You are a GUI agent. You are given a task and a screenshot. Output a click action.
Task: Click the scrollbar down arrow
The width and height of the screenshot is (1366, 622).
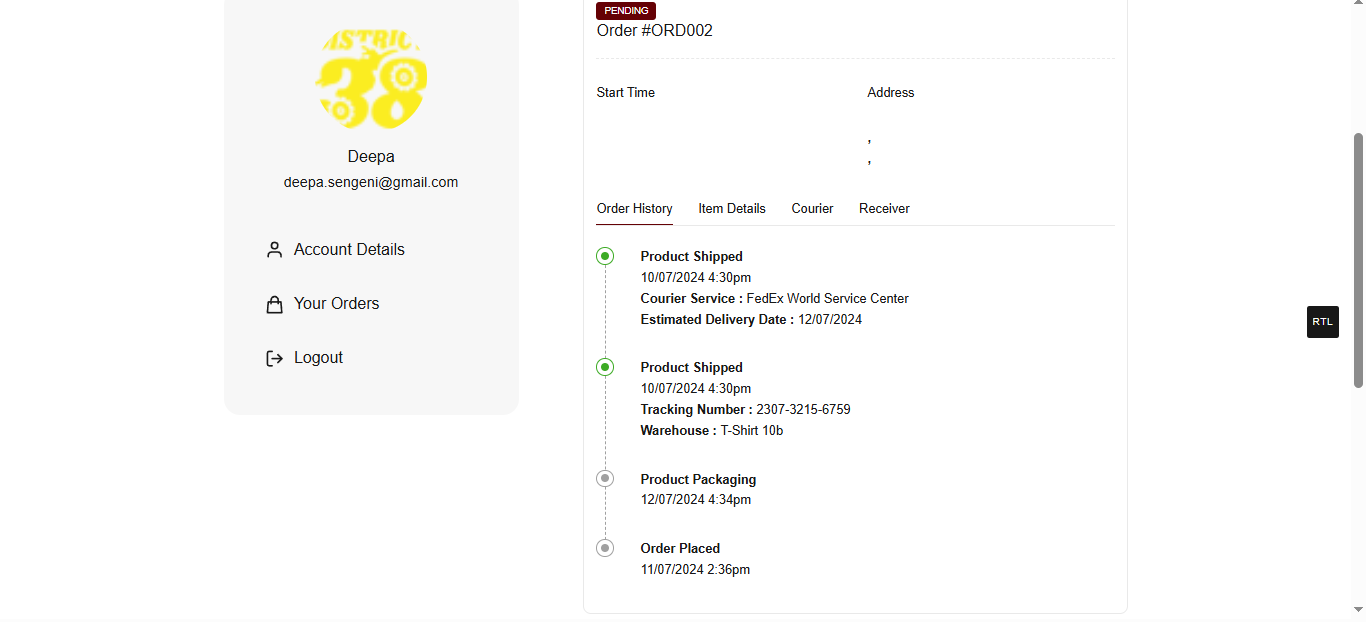(1358, 610)
